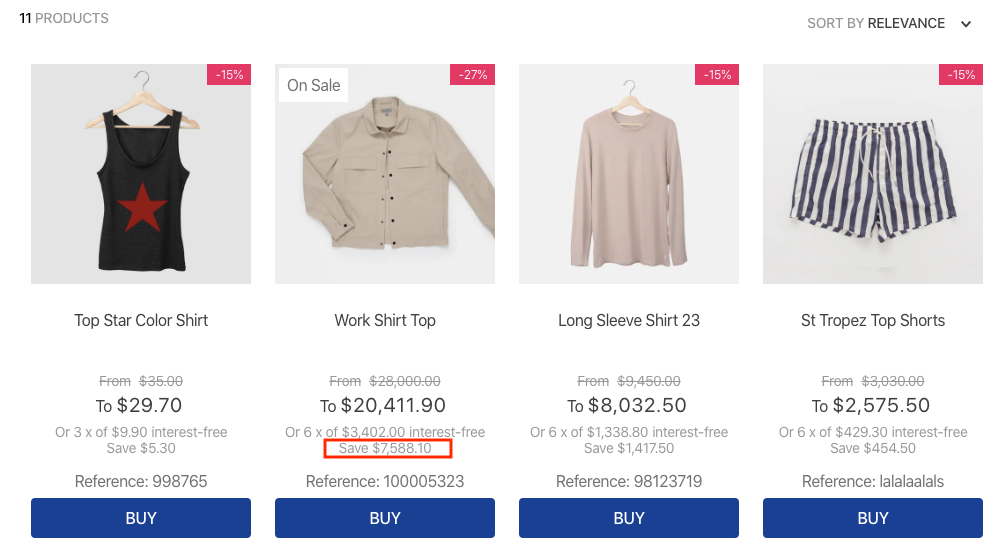Viewport: 997px width, 546px height.
Task: Open the Sort By Relevance dropdown
Action: 889,24
